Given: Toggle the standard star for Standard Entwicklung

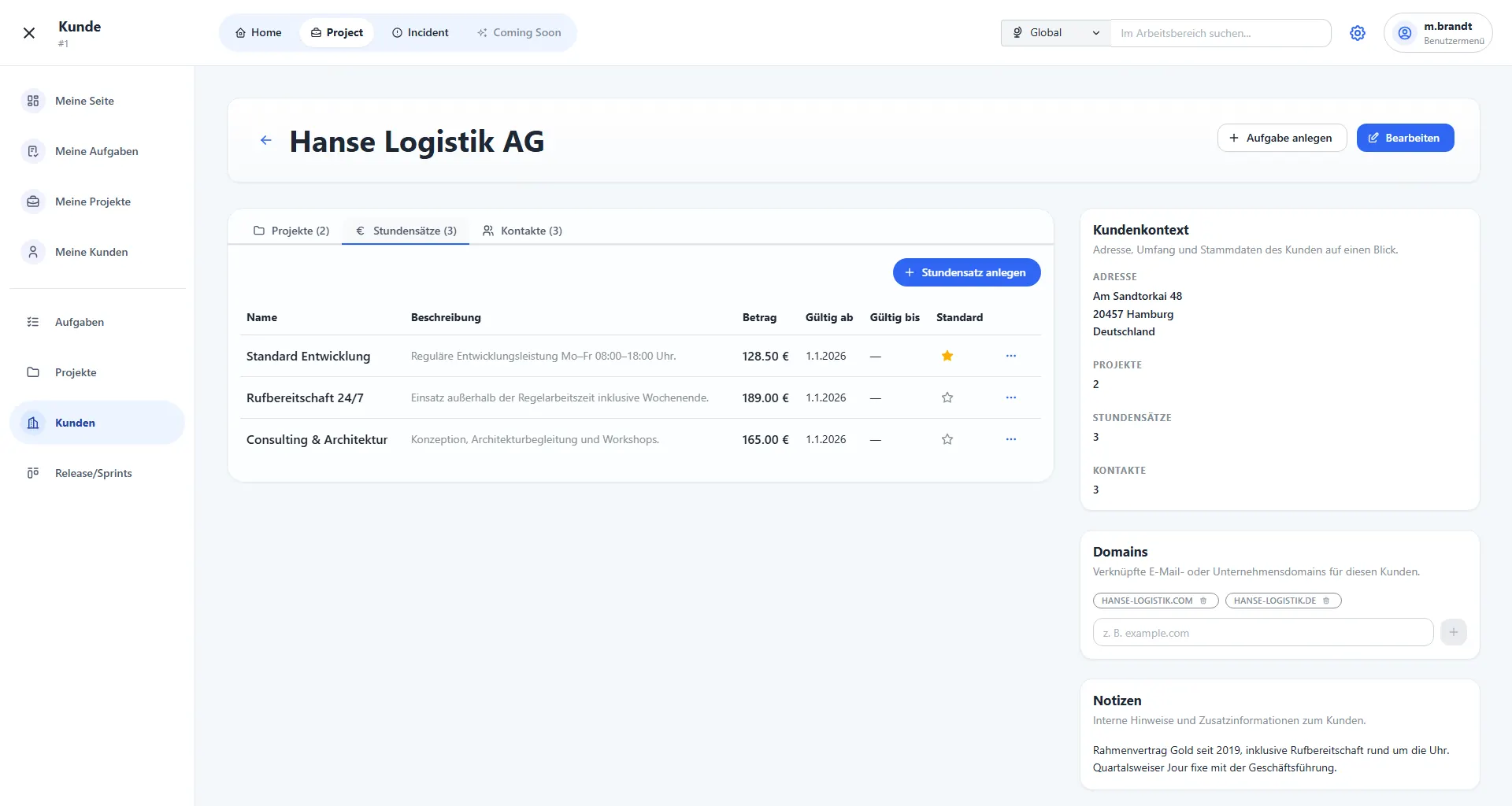Looking at the screenshot, I should tap(947, 356).
